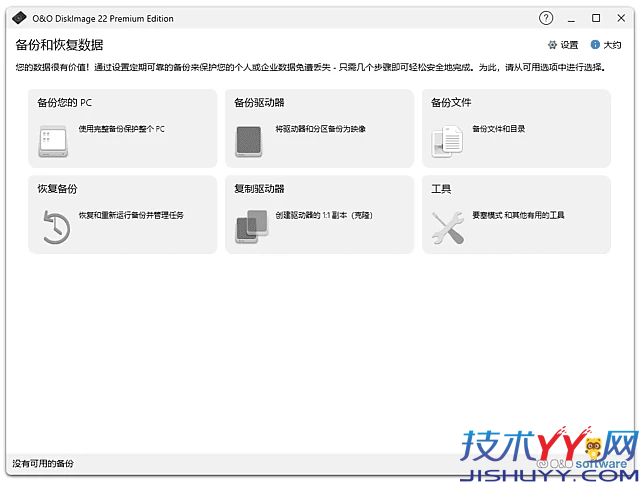Click the 备份和恢复数据 page heading
Screen dimensions: 640x483
tap(59, 45)
